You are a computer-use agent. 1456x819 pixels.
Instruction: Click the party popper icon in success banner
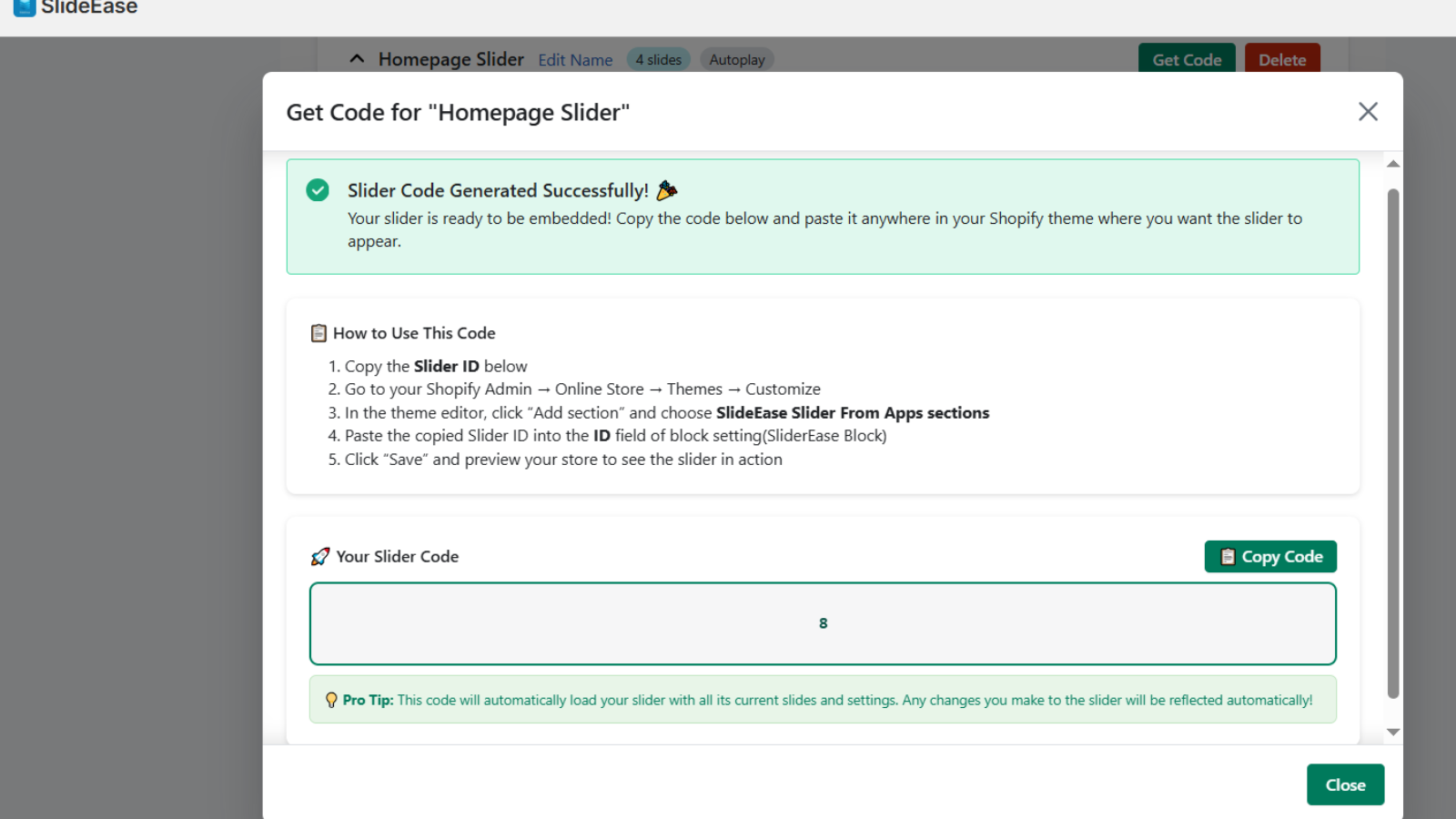667,190
